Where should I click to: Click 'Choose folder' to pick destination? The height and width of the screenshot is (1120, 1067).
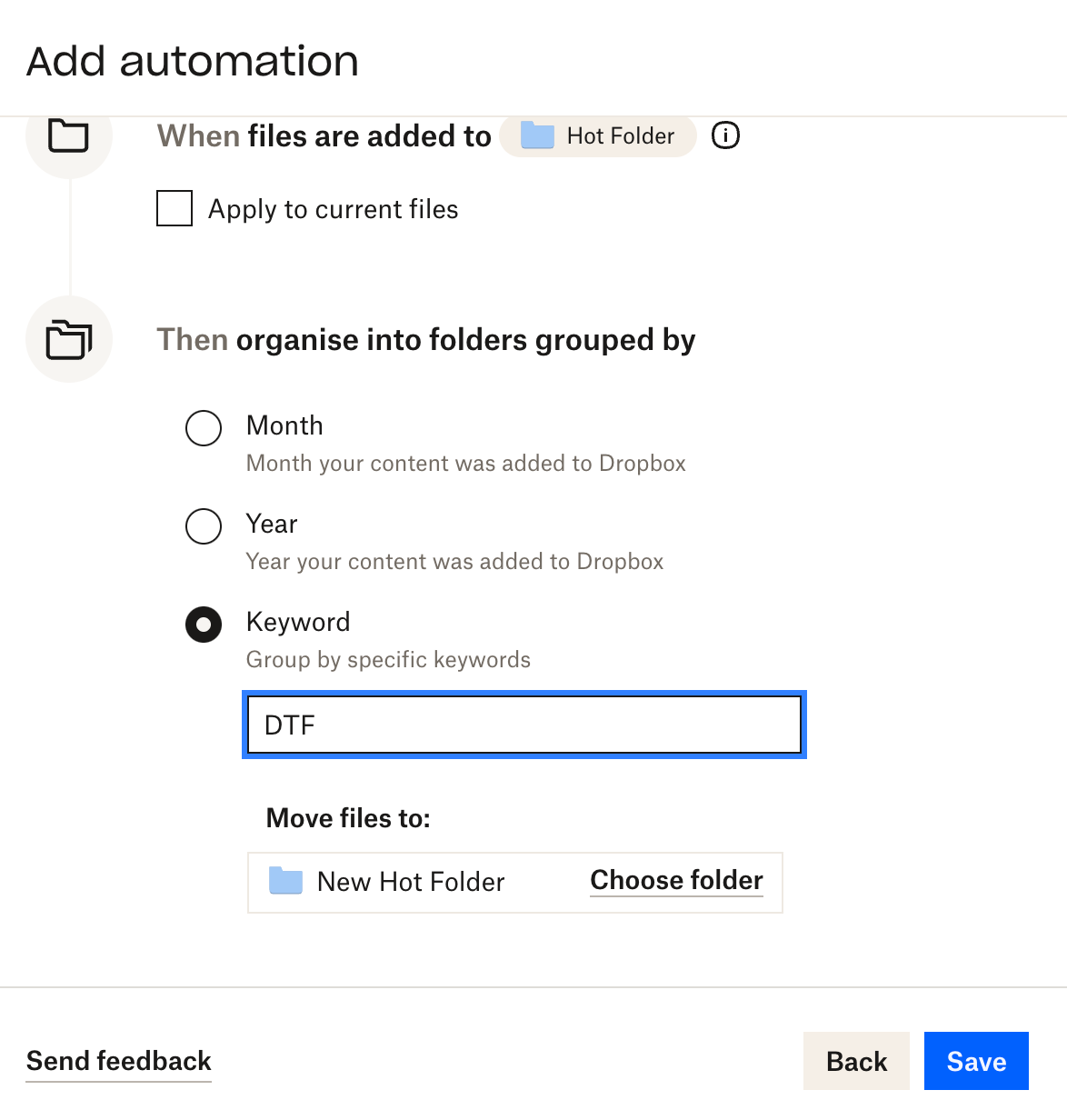[676, 880]
